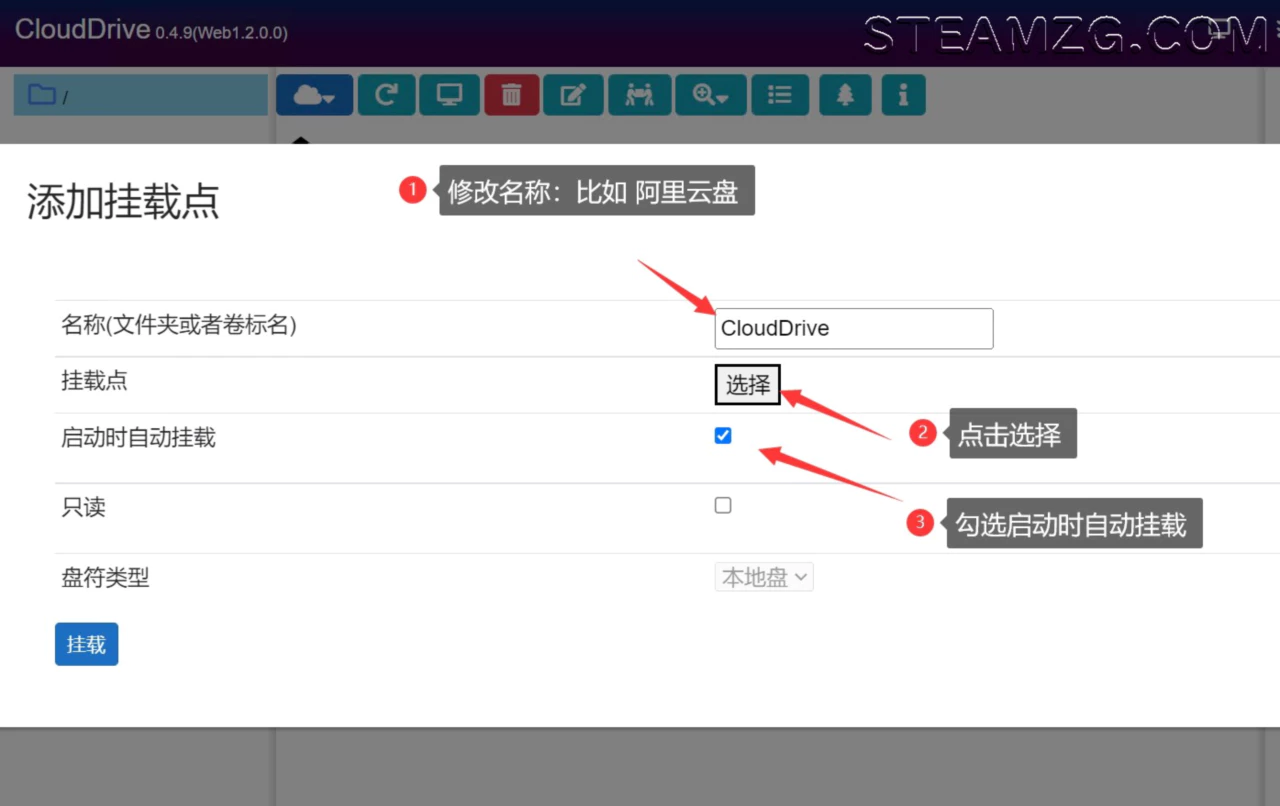Click the edit pencil toolbar icon
The width and height of the screenshot is (1280, 806).
coord(573,95)
